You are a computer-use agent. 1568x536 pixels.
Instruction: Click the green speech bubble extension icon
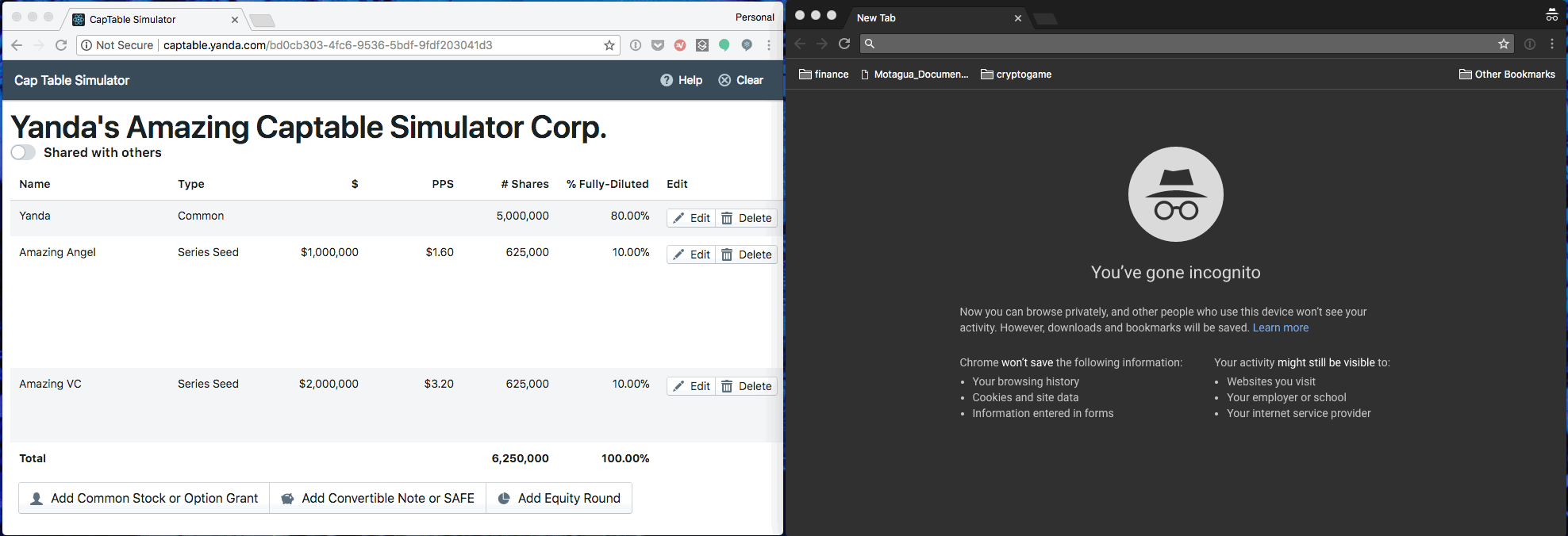point(724,45)
